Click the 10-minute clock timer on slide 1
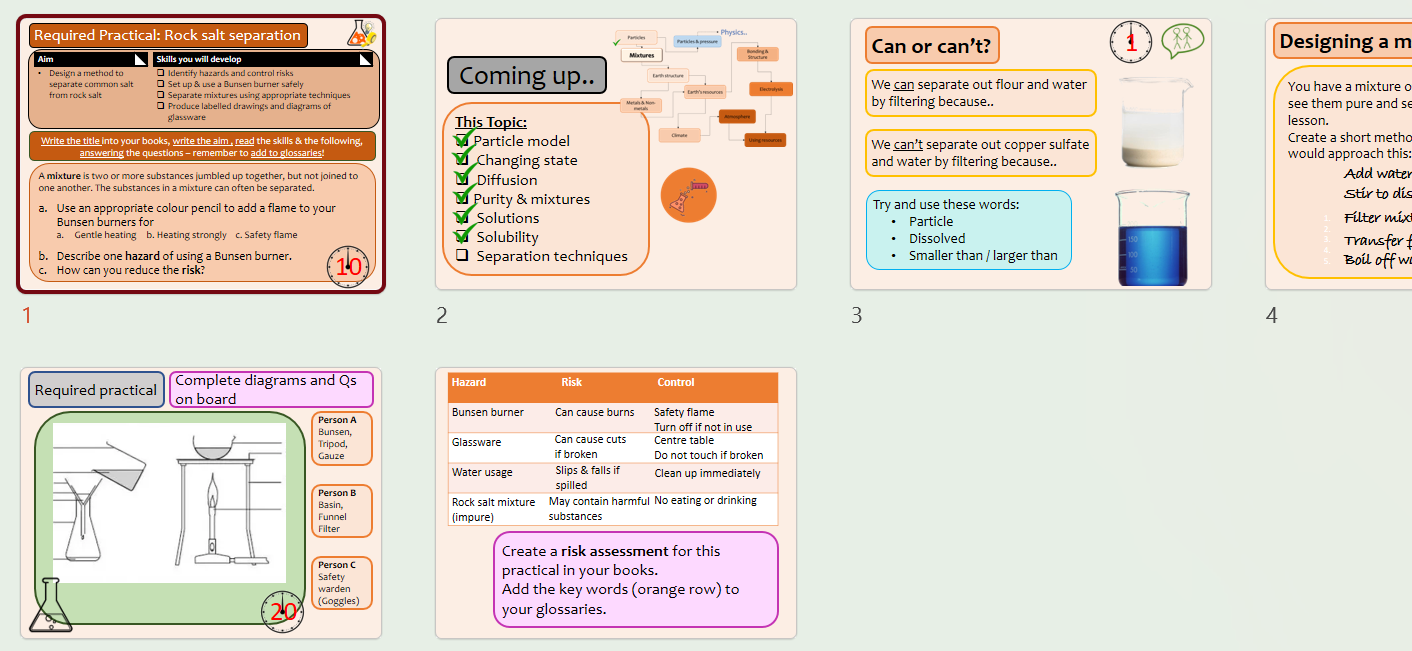 click(x=348, y=266)
